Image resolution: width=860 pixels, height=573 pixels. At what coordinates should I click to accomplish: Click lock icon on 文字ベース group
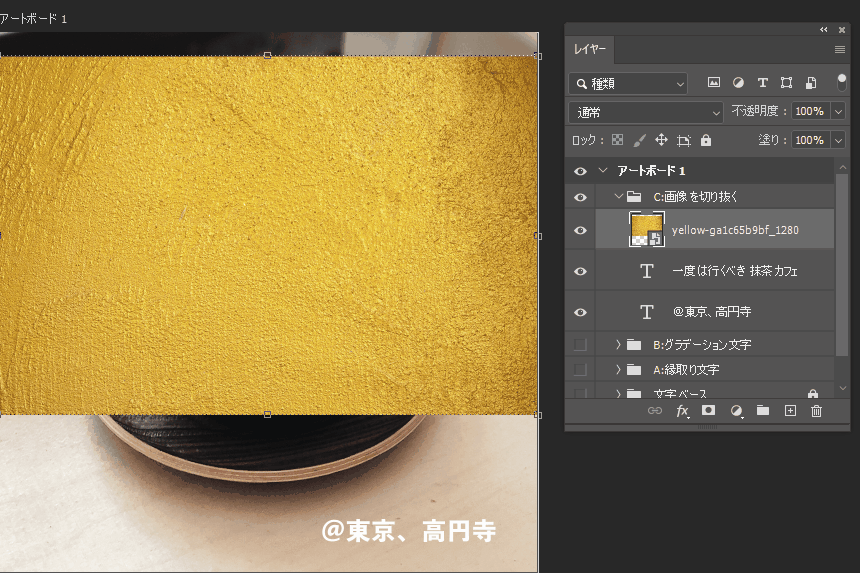813,393
